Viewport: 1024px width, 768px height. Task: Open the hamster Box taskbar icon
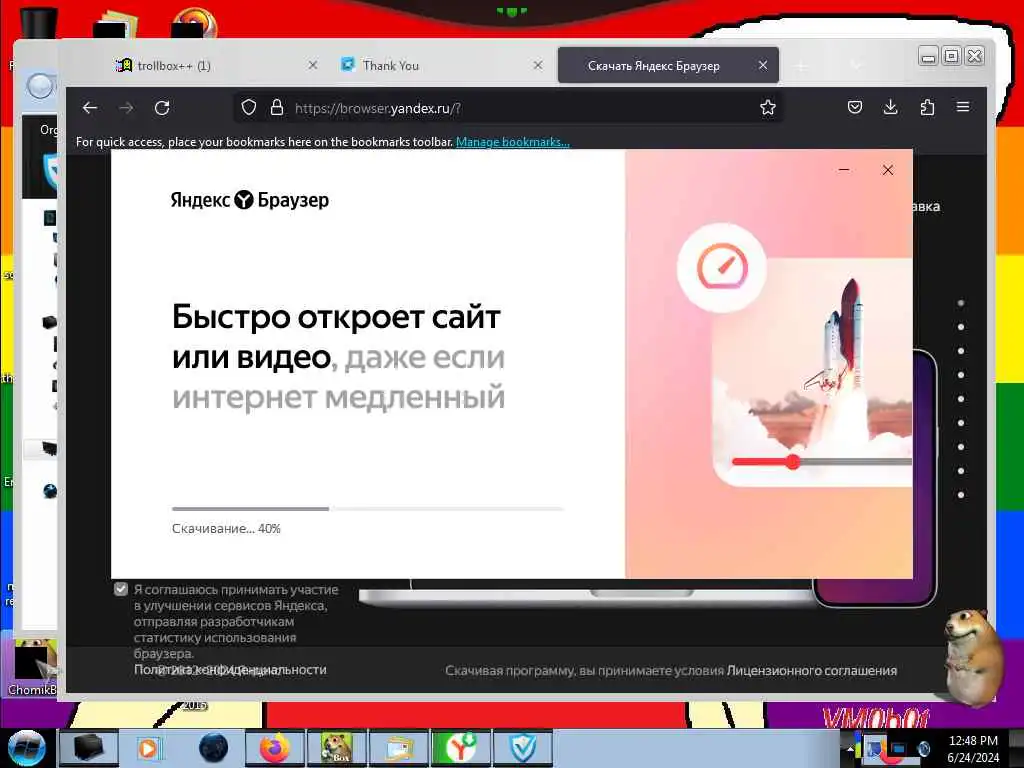click(336, 748)
